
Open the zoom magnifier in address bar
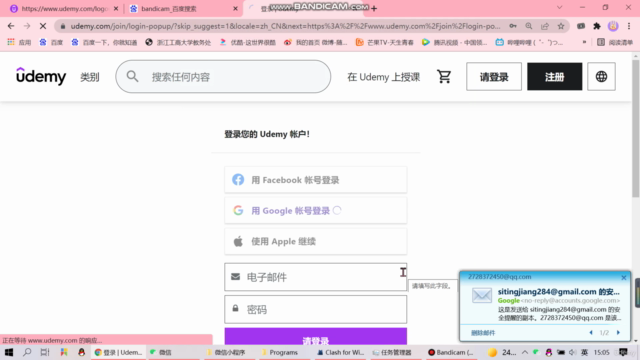tap(529, 26)
